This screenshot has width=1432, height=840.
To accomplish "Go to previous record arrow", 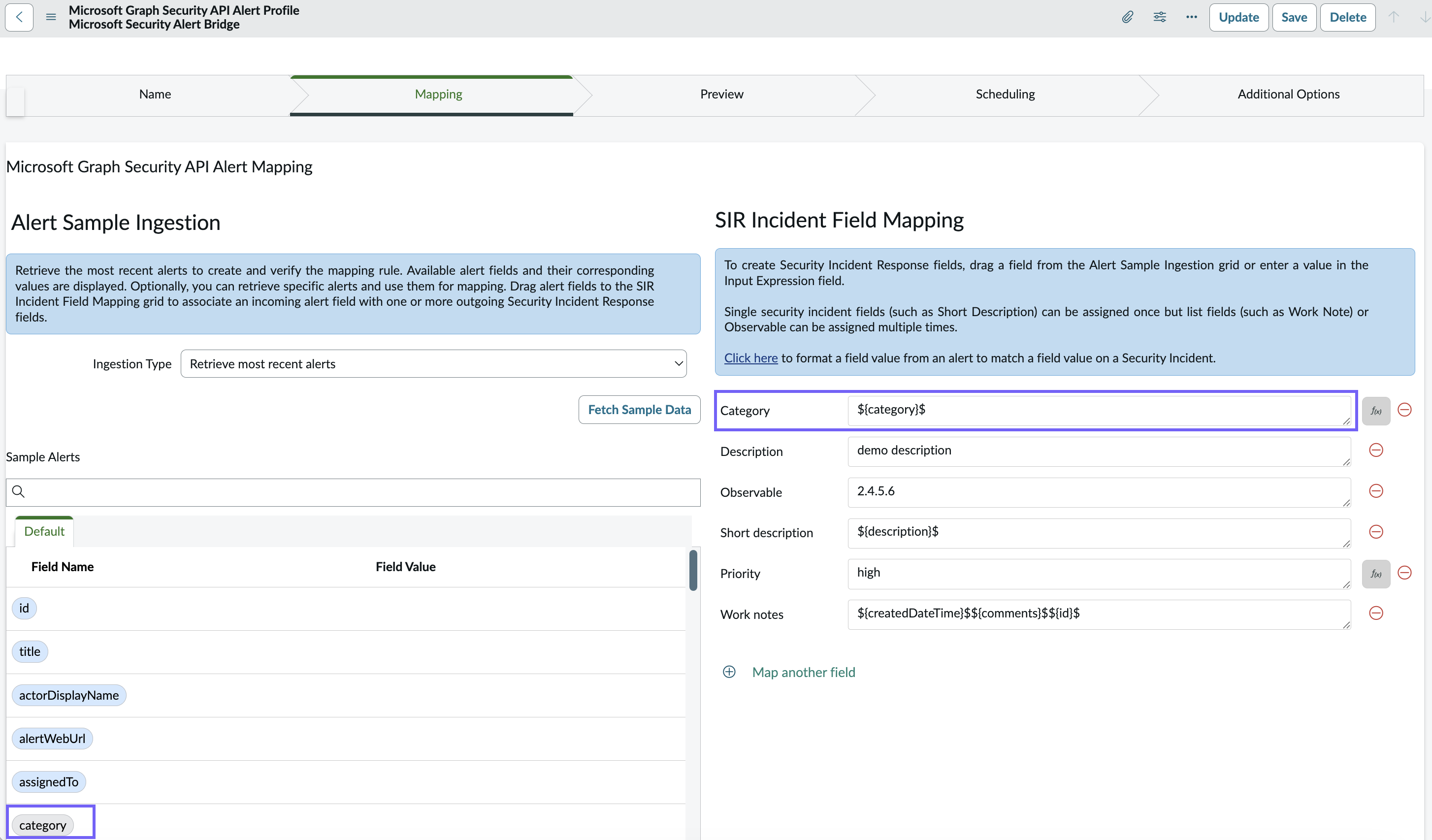I will [x=1394, y=17].
